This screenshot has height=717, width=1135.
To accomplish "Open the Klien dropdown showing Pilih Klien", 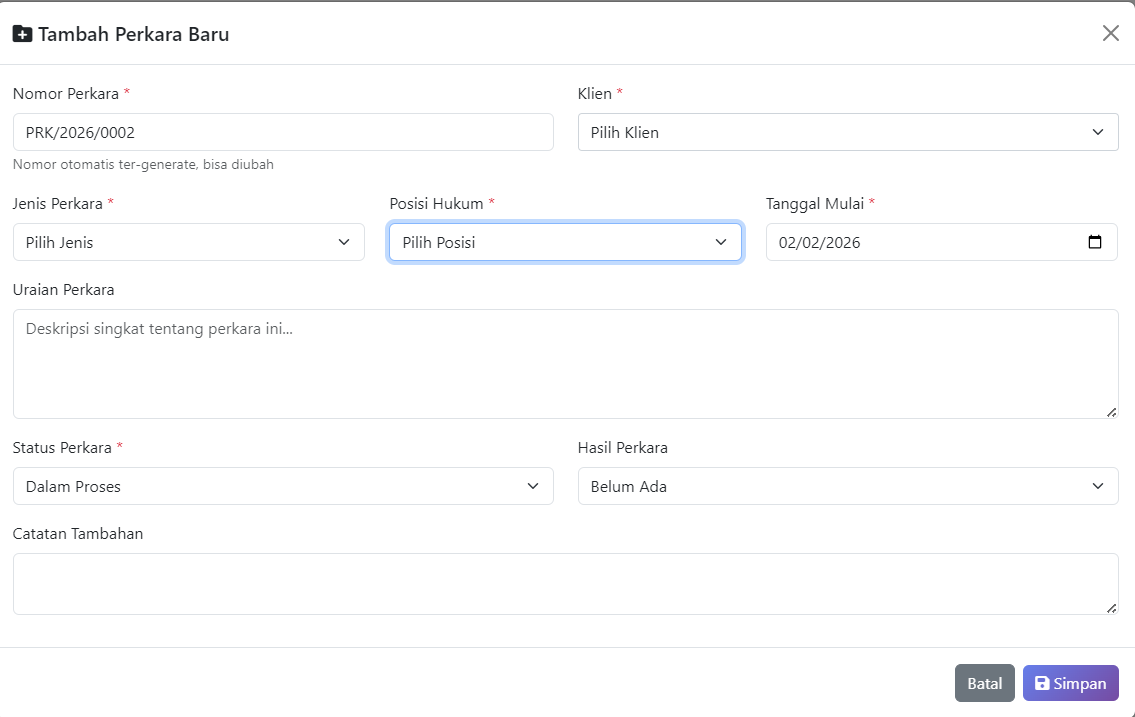I will point(848,132).
